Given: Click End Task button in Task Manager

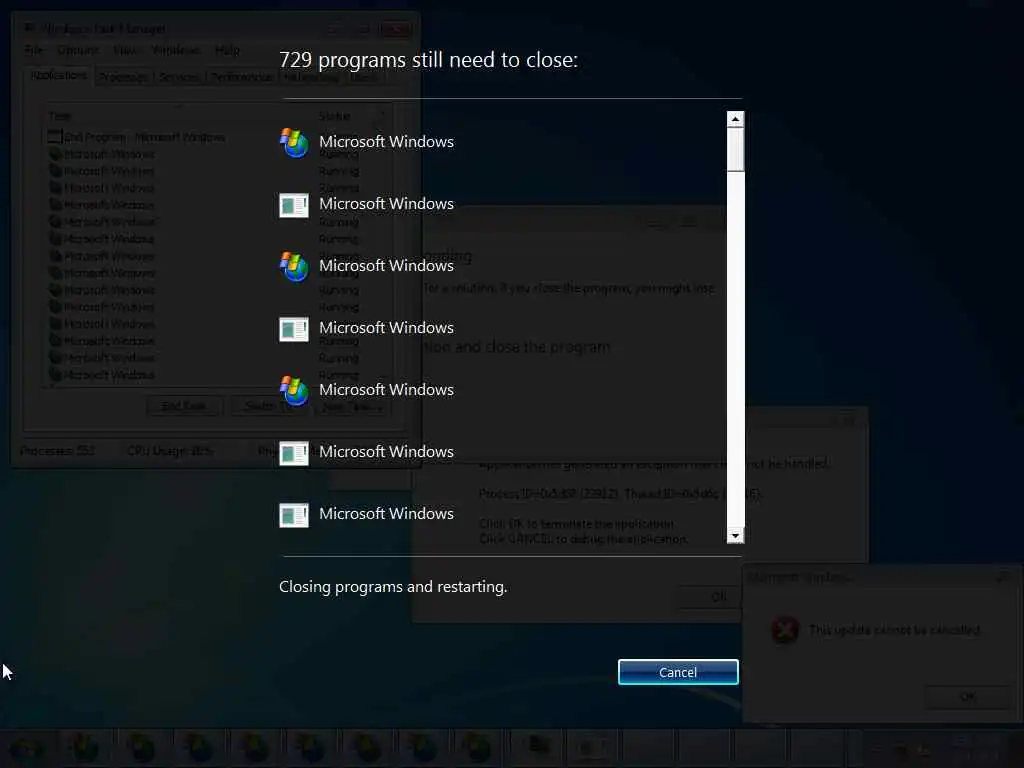Looking at the screenshot, I should (184, 406).
